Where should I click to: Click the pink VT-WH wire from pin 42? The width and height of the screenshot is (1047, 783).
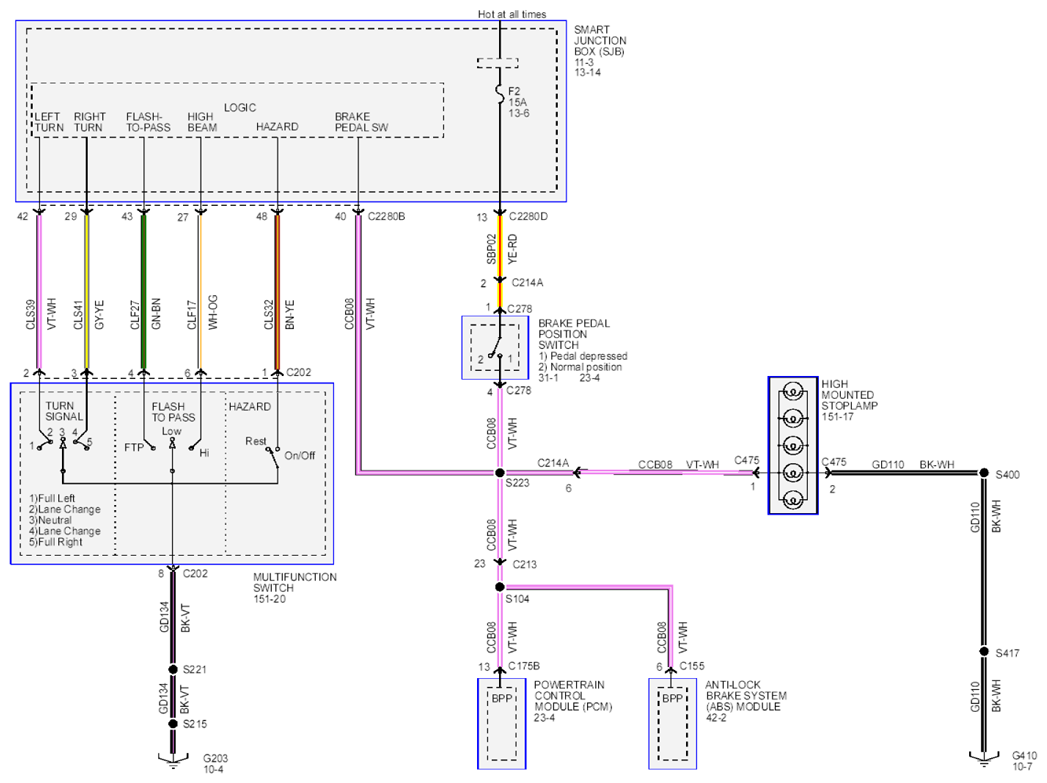tap(39, 292)
